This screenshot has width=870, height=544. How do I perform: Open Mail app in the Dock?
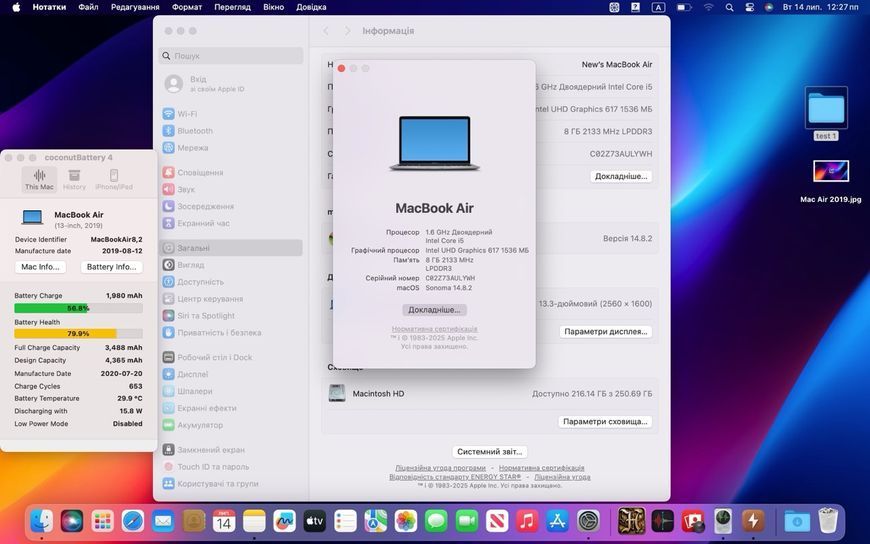pos(163,521)
